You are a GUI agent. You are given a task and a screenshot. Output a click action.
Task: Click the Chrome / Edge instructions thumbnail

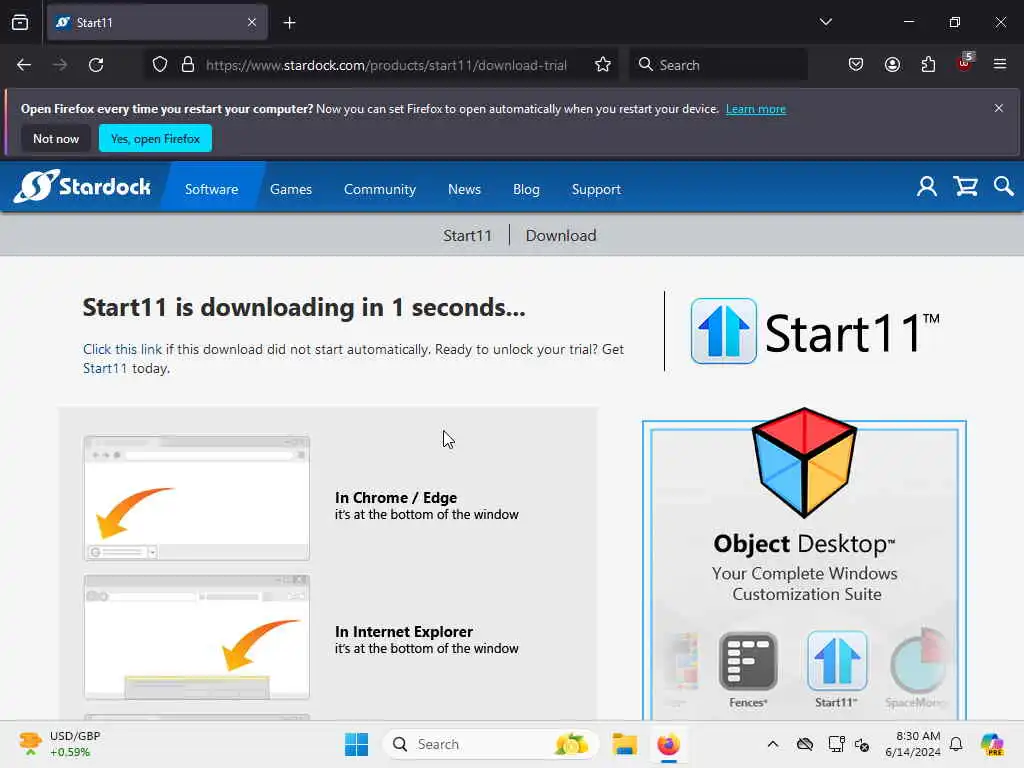(197, 498)
